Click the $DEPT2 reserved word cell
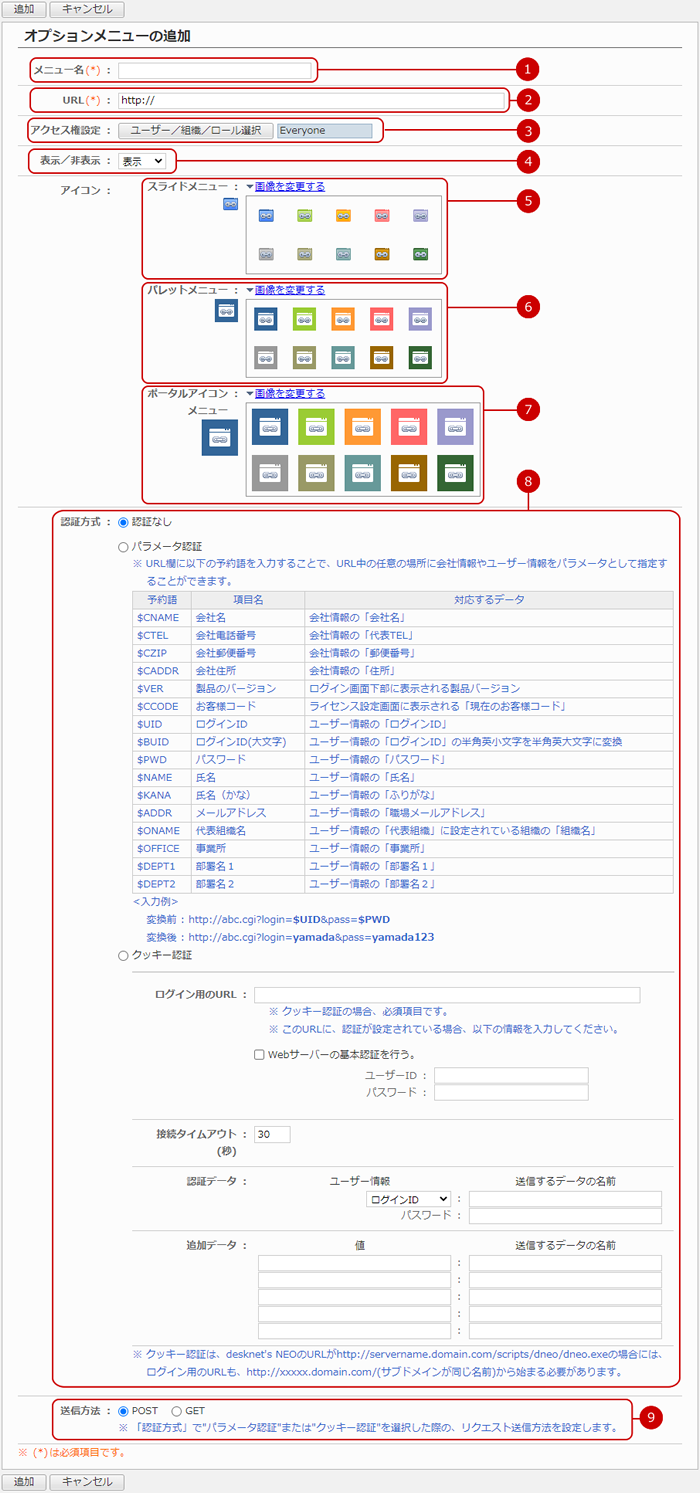Screen dimensions: 700x1493 coord(161,884)
